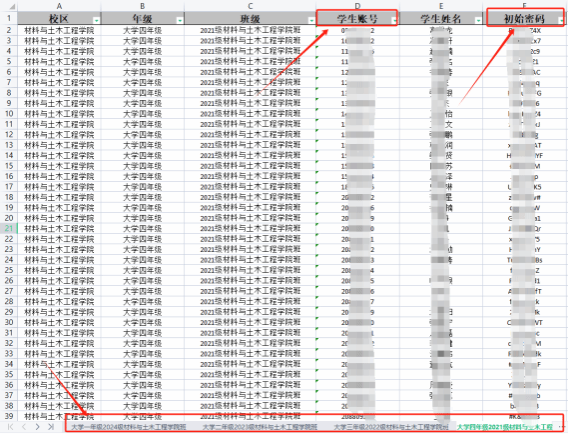Jump to last sheet using navigation arrow
Screen dimensions: 568x434
51,427
